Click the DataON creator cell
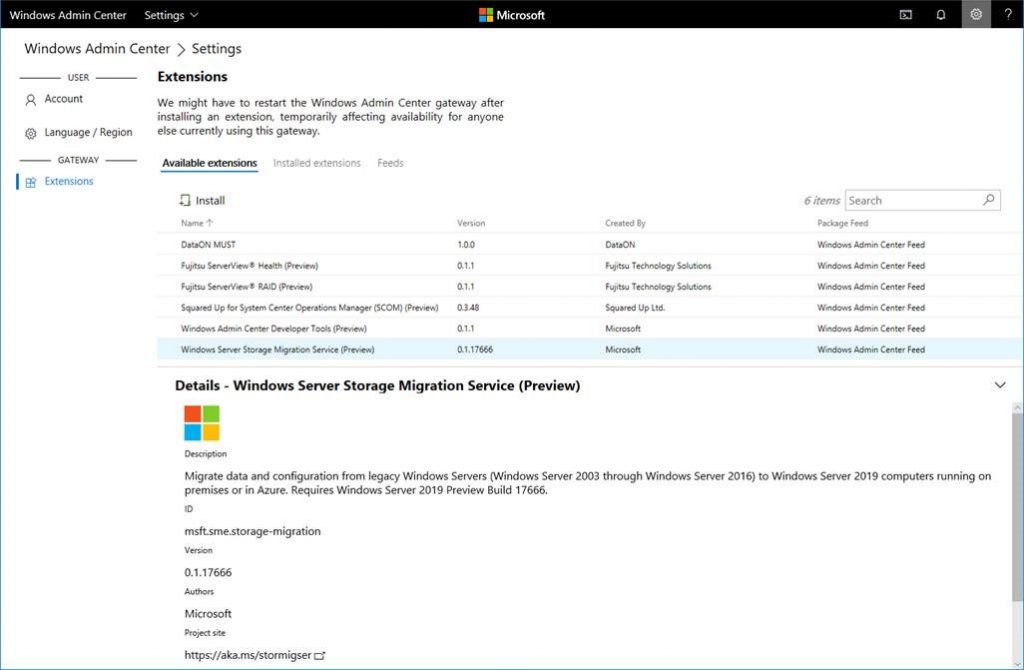1024x670 pixels. coord(620,244)
